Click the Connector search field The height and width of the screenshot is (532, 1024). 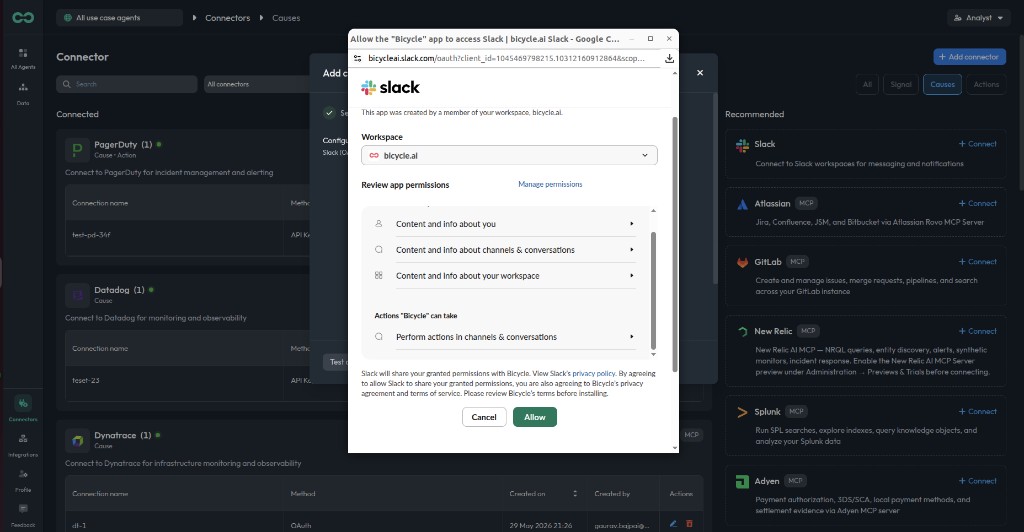pyautogui.click(x=127, y=84)
